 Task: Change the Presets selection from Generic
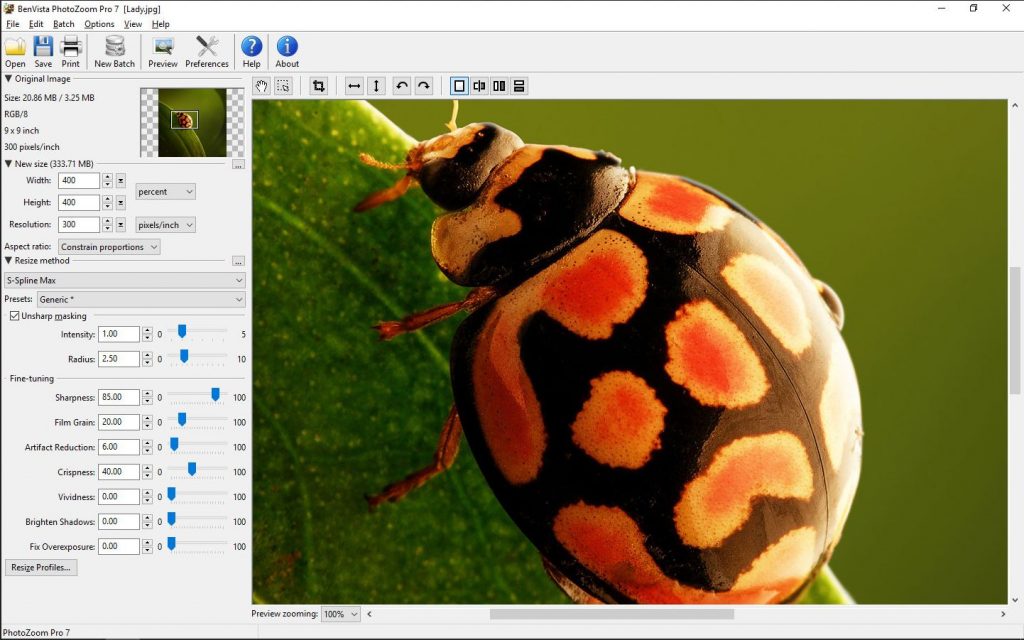coord(140,298)
